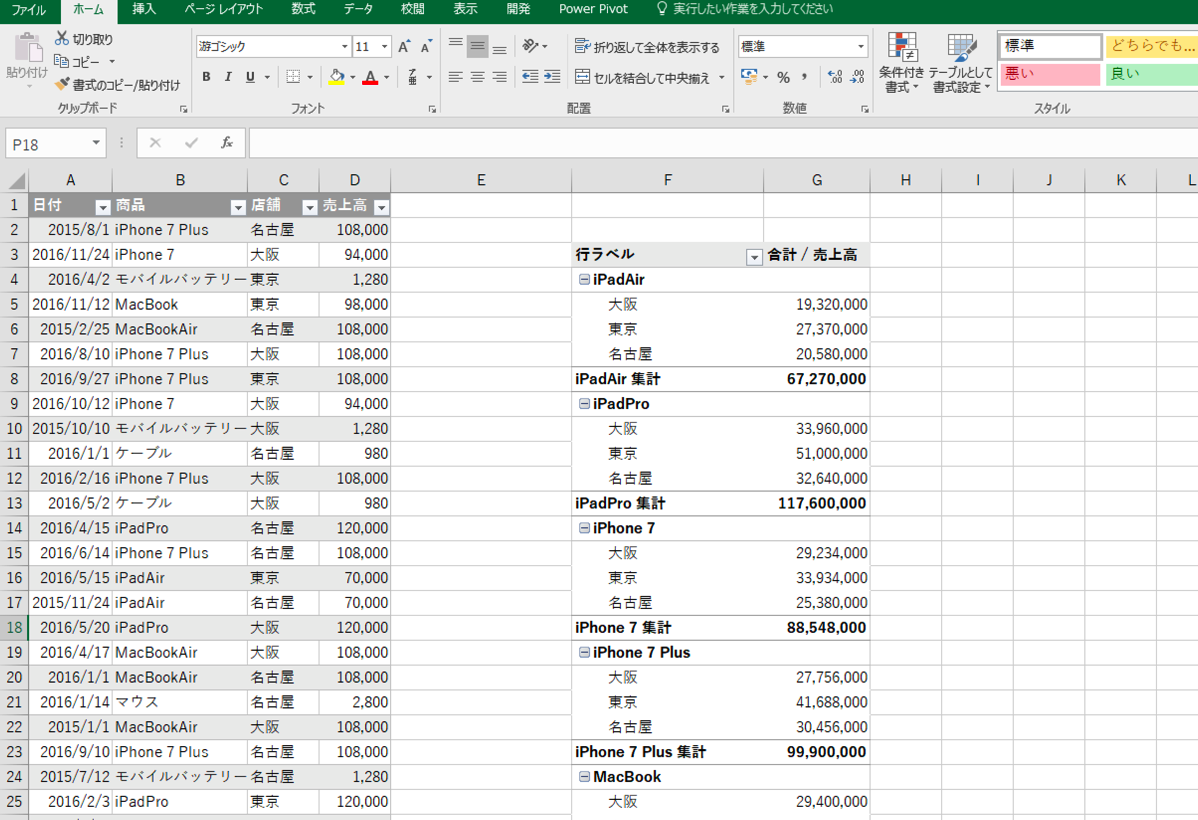Switch to the 数式 (Formulas) tab

coord(303,10)
